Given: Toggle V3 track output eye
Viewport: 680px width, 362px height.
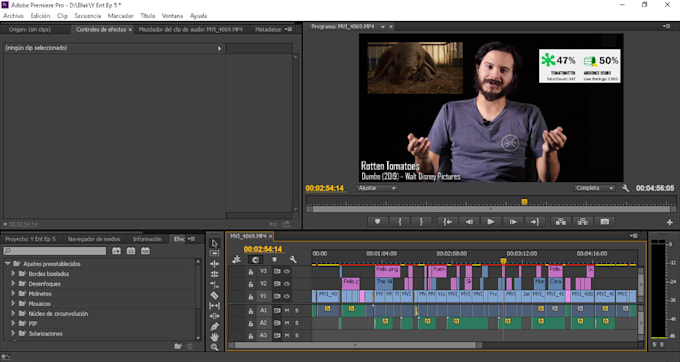Looking at the screenshot, I should (287, 271).
